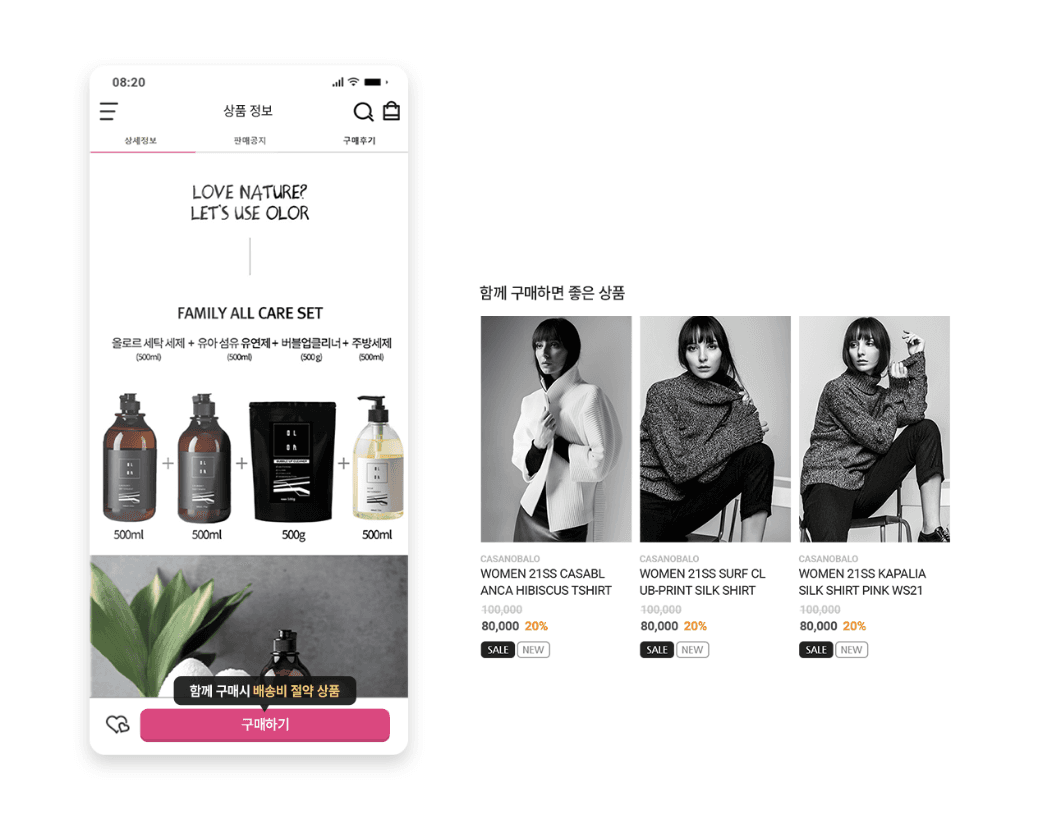The height and width of the screenshot is (819, 1038).
Task: Open the hamburger menu icon
Action: pyautogui.click(x=109, y=111)
